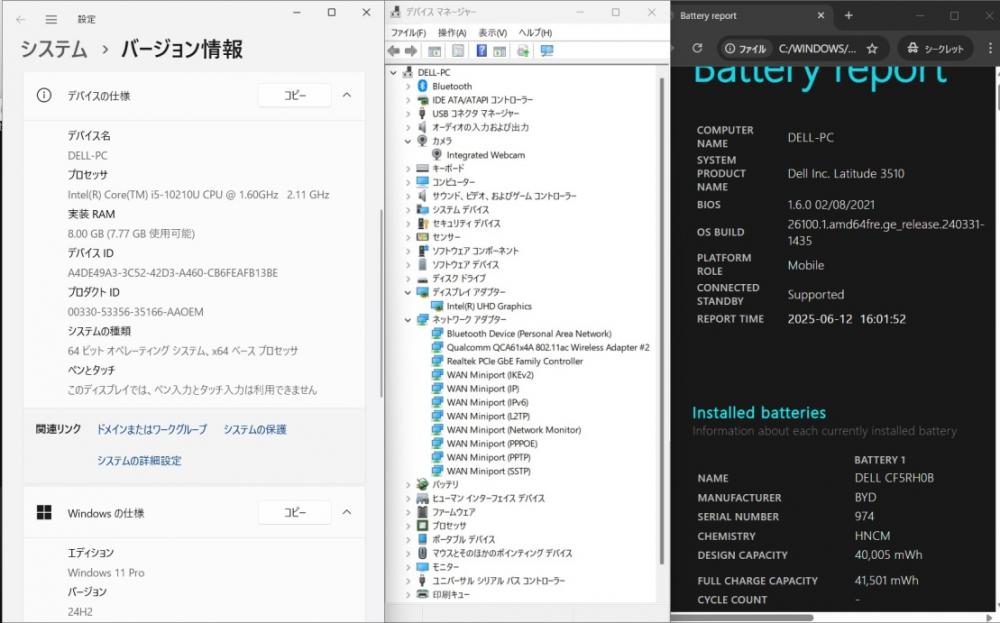The height and width of the screenshot is (623, 1000).
Task: Click the show/hide console tree toolbar icon
Action: click(x=434, y=51)
